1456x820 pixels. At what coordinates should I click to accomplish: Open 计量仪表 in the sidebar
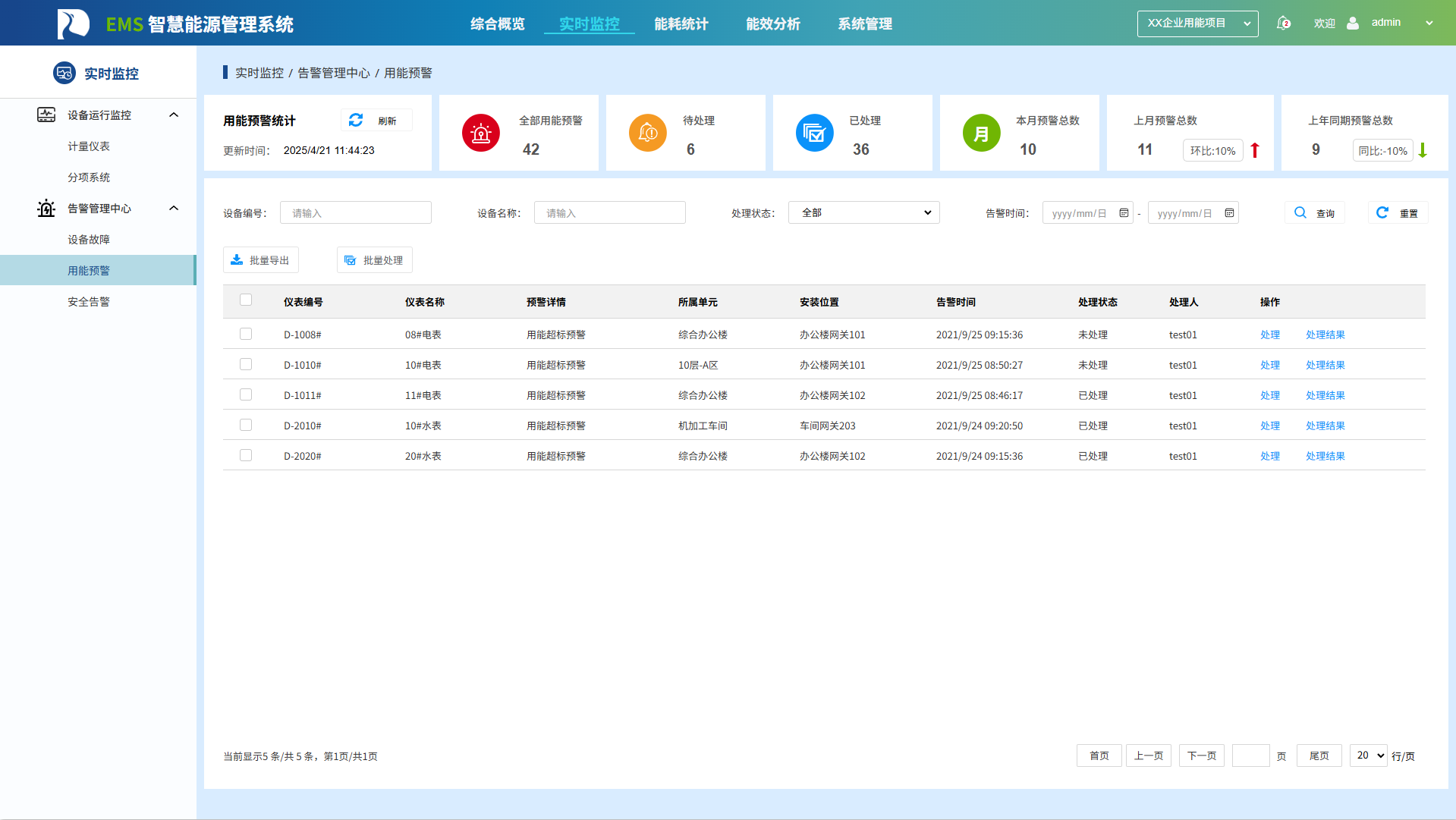coord(89,146)
